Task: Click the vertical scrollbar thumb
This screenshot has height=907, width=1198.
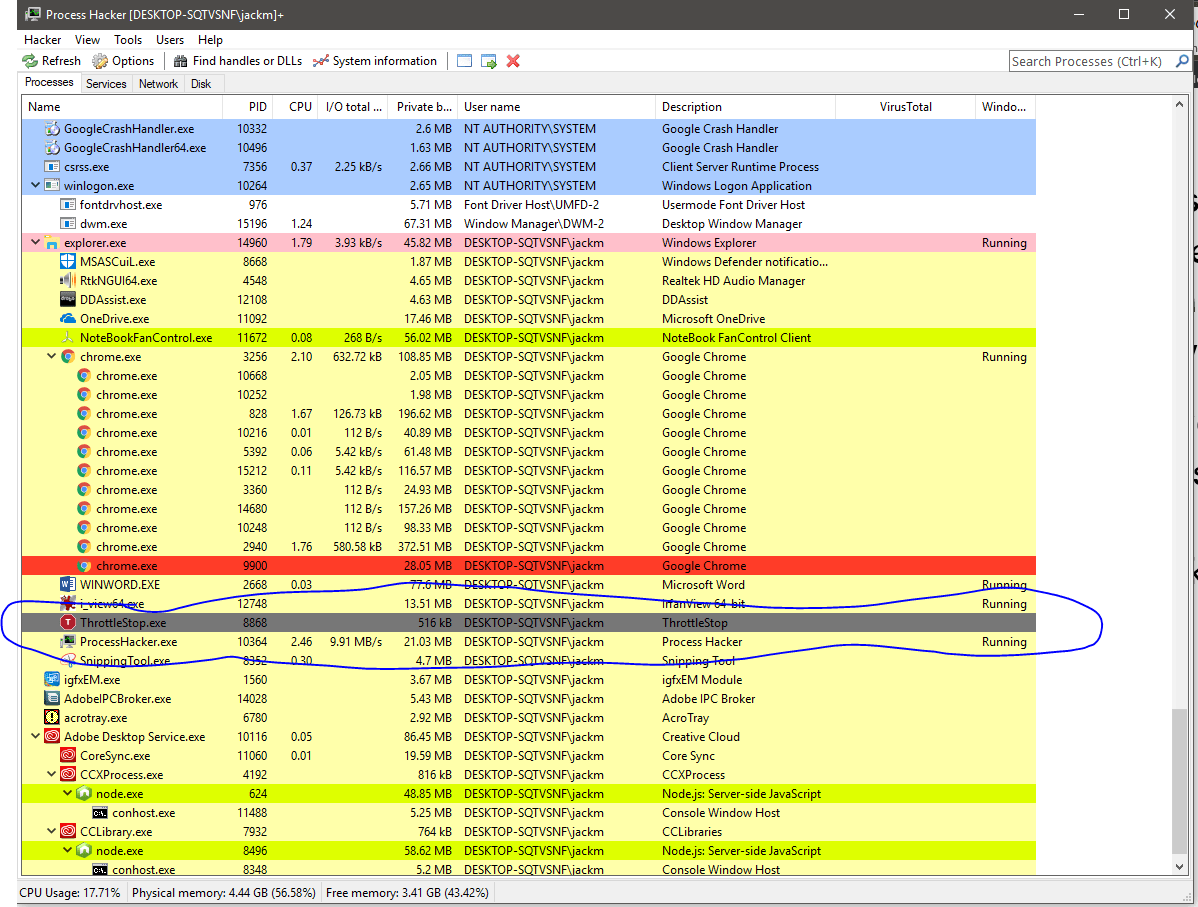Action: pyautogui.click(x=1180, y=779)
